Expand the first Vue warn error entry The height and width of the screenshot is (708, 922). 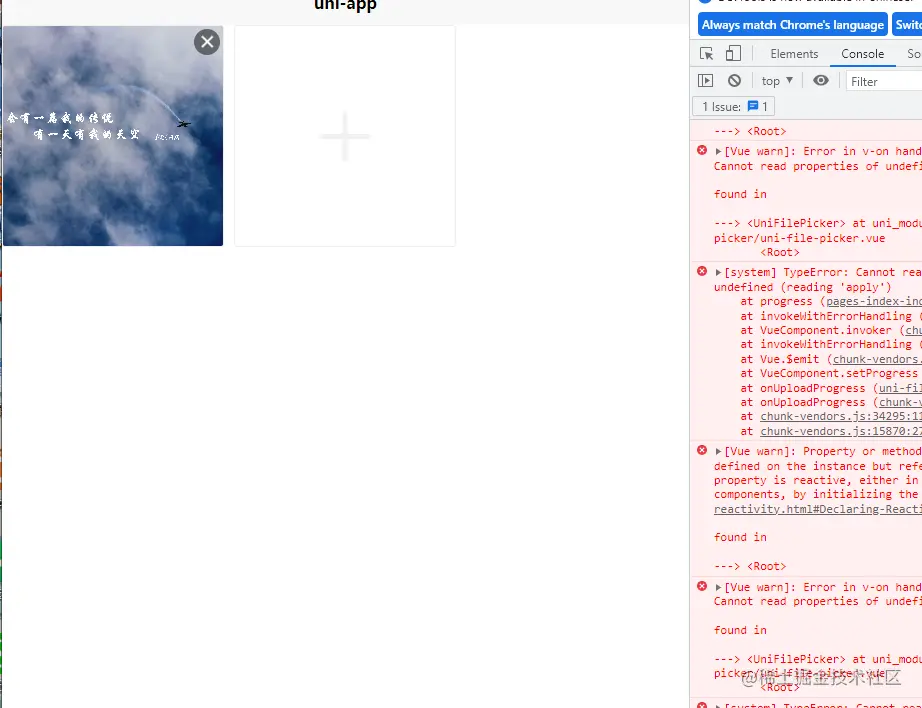[x=717, y=150]
